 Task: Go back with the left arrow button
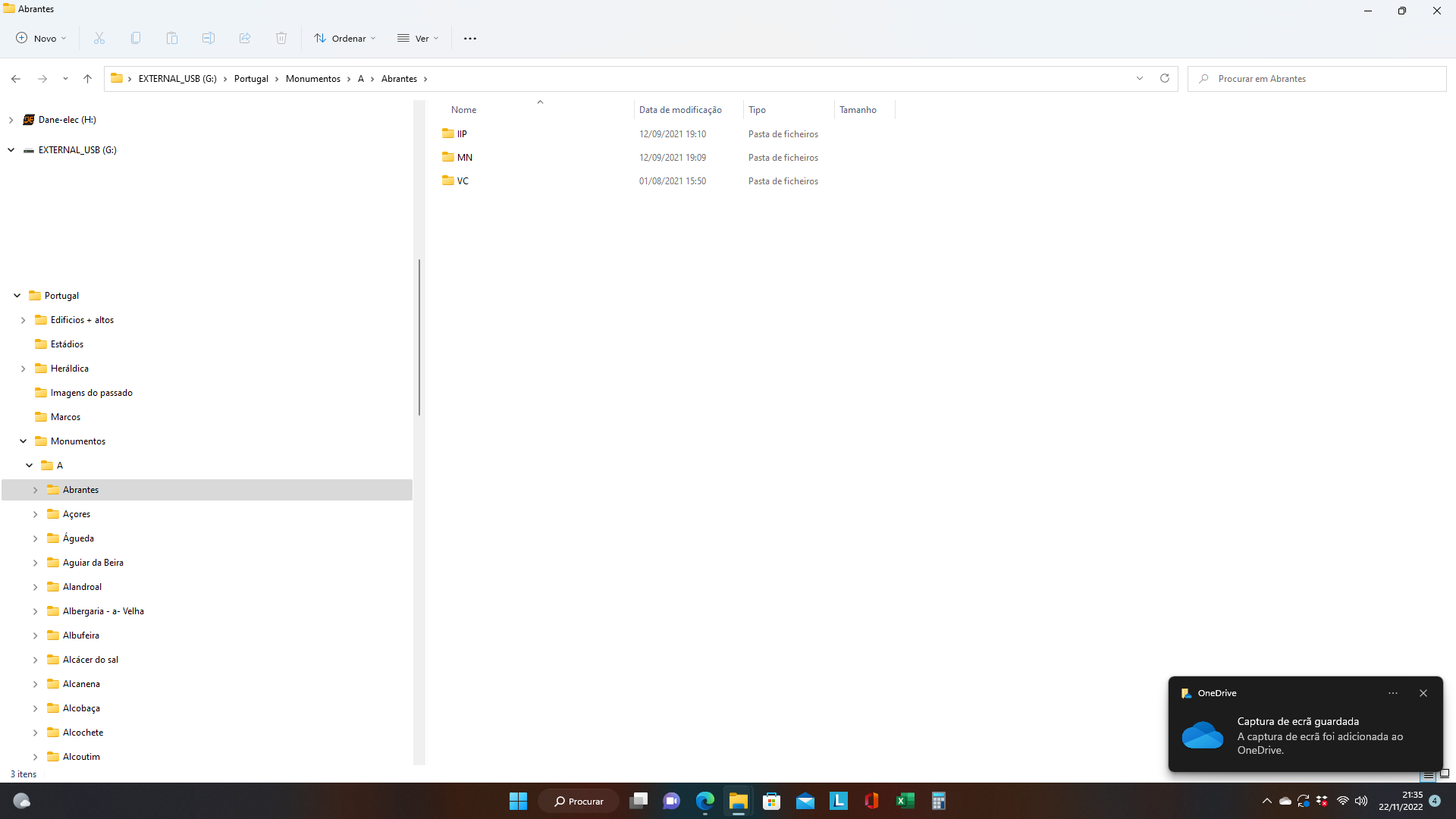[16, 79]
